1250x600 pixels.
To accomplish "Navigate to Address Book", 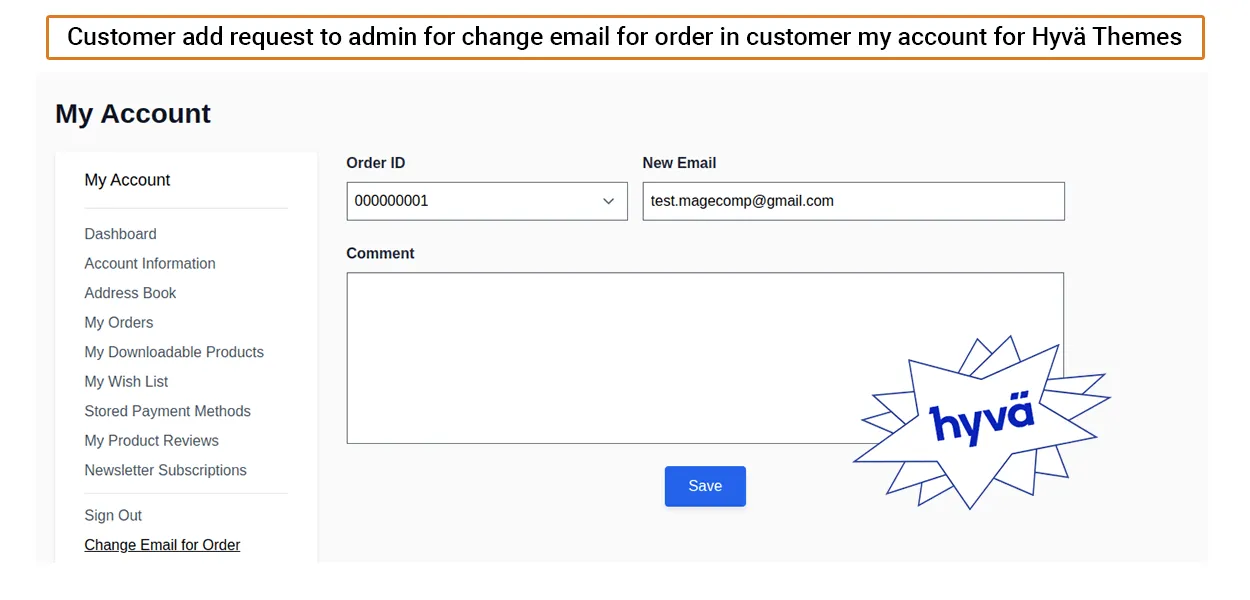I will pos(130,293).
